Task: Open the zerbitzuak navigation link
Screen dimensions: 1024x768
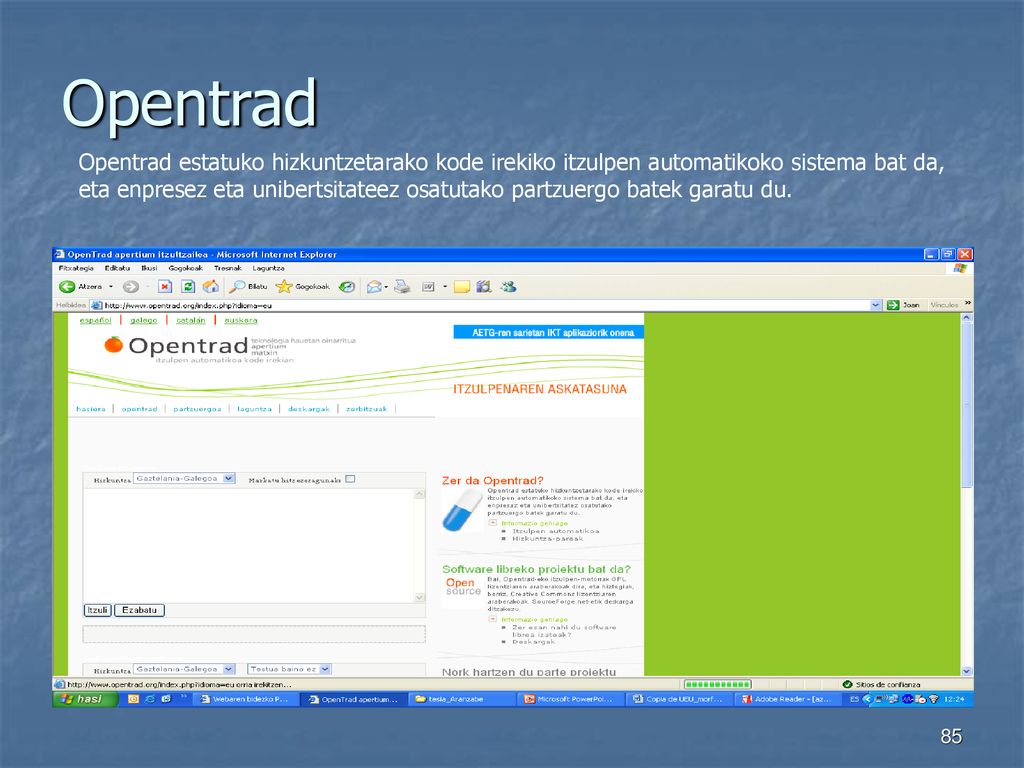Action: point(366,409)
